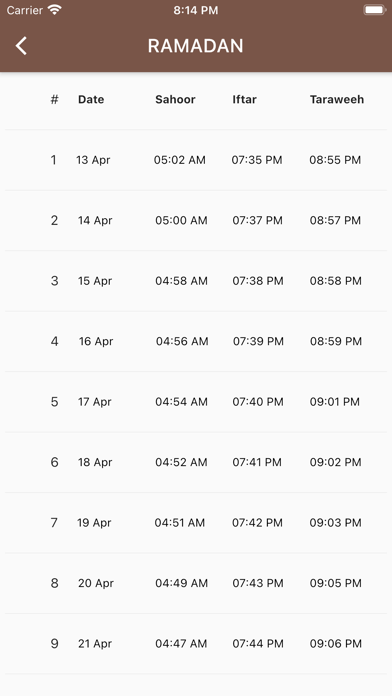
Task: Tap Sahoor time 05:00 AM
Action: click(x=181, y=220)
